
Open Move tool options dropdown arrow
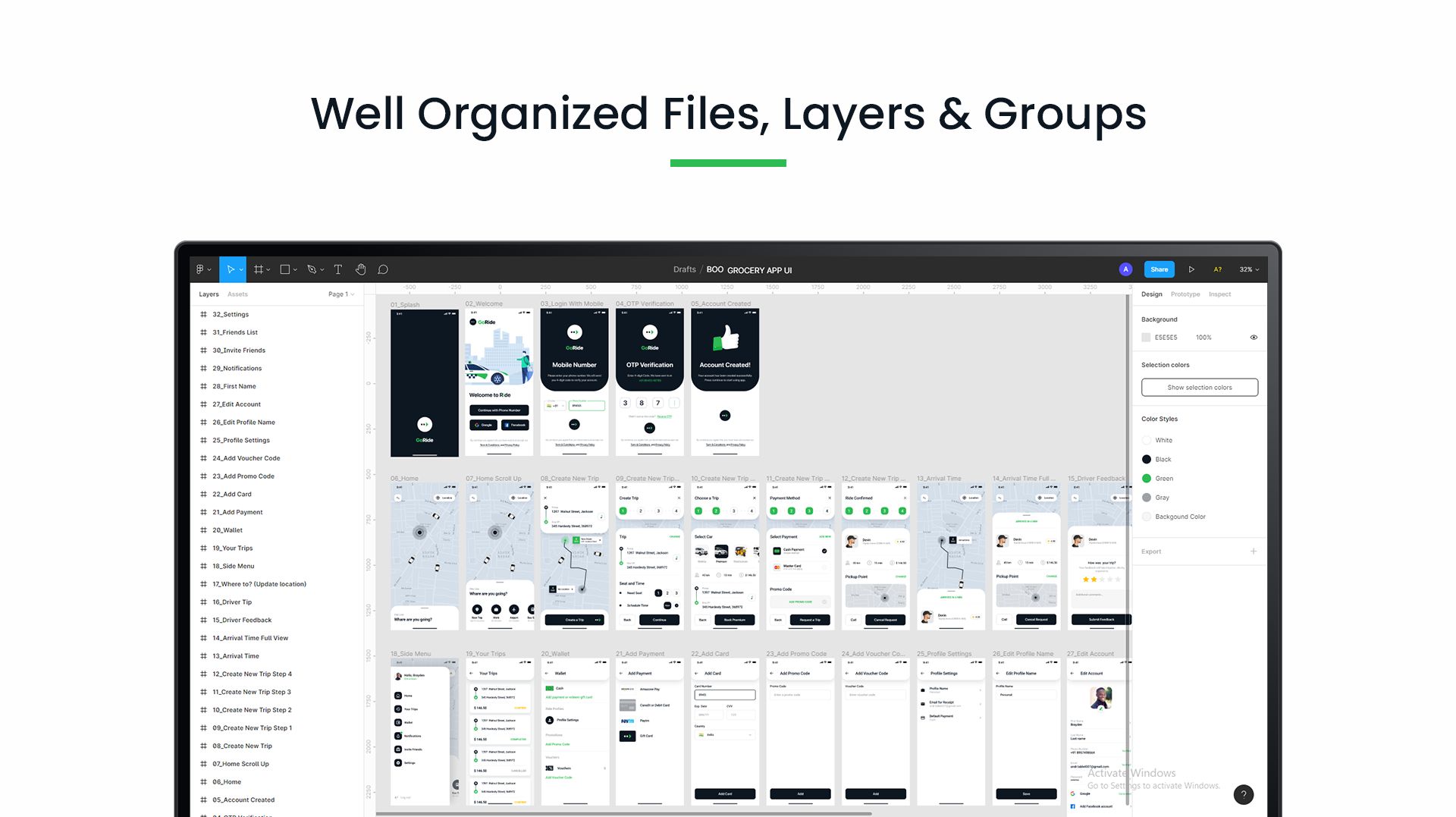tap(241, 270)
